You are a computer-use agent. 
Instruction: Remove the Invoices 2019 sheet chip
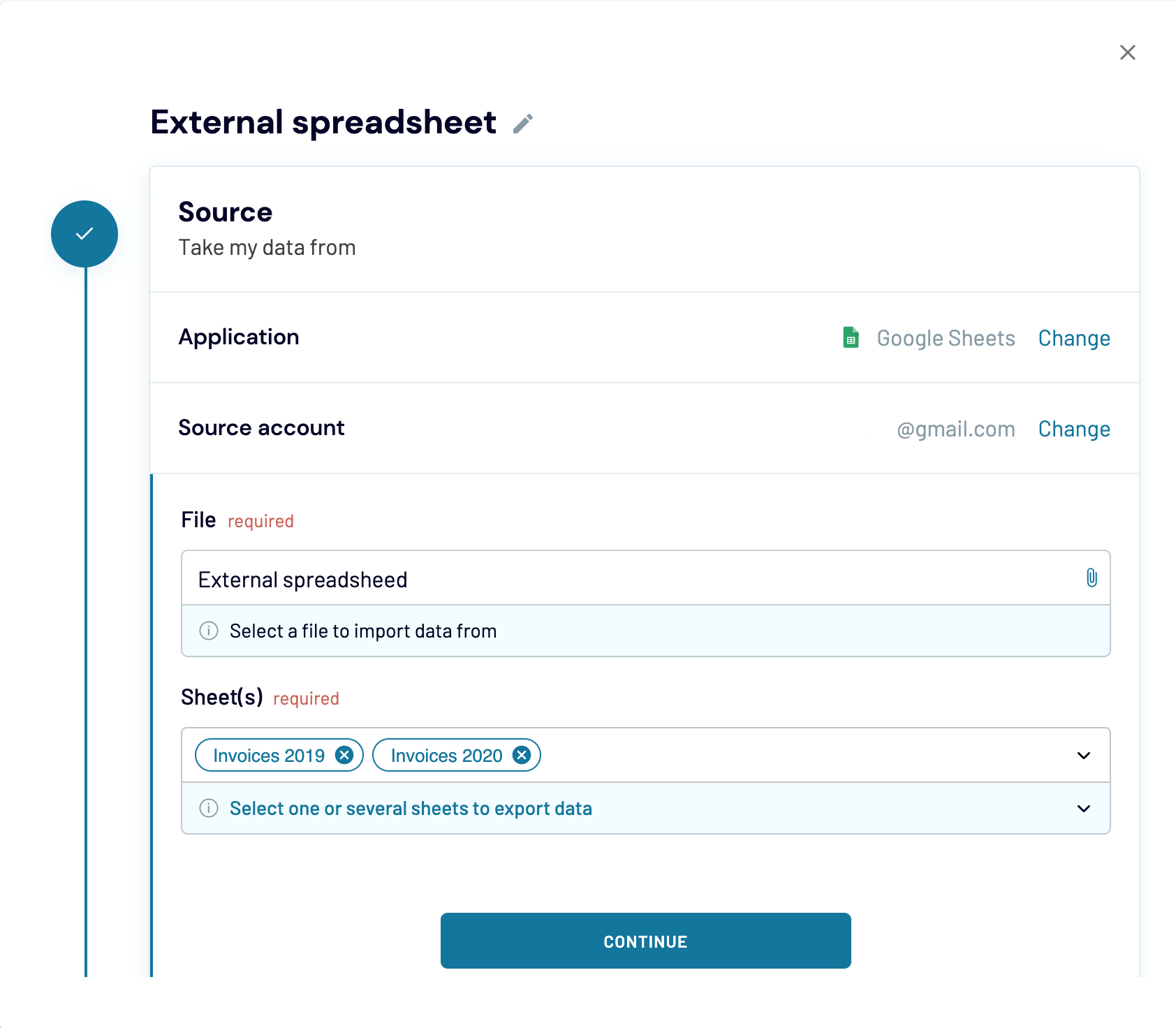click(344, 755)
